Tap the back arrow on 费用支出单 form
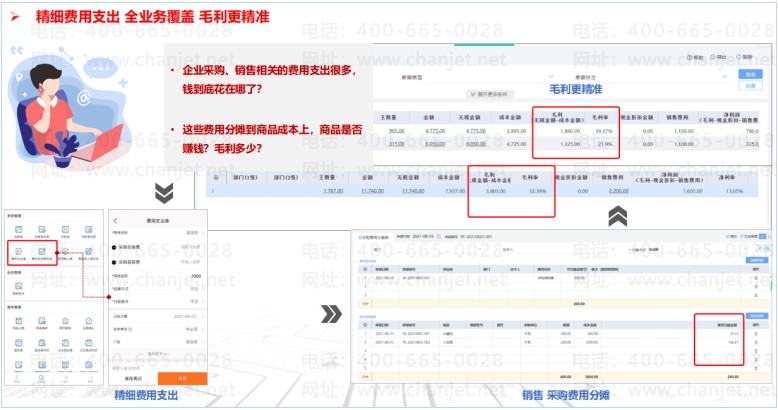 coord(116,220)
